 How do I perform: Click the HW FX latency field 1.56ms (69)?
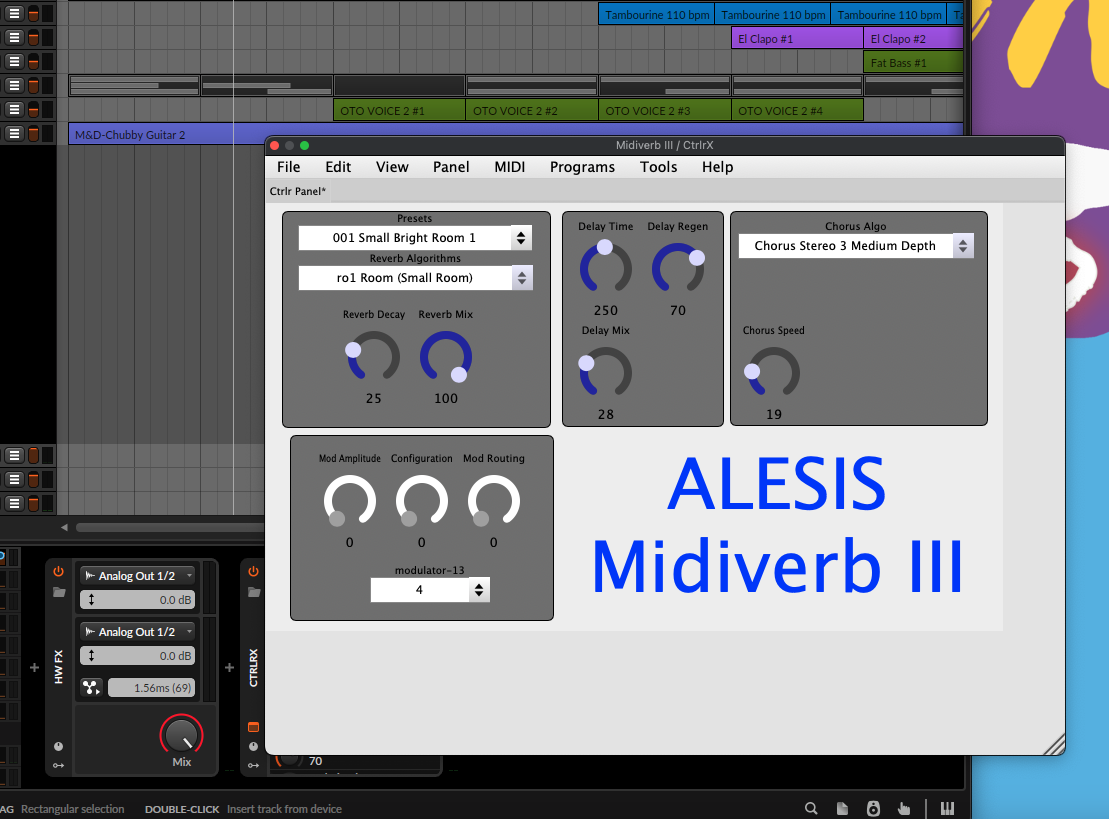click(151, 687)
